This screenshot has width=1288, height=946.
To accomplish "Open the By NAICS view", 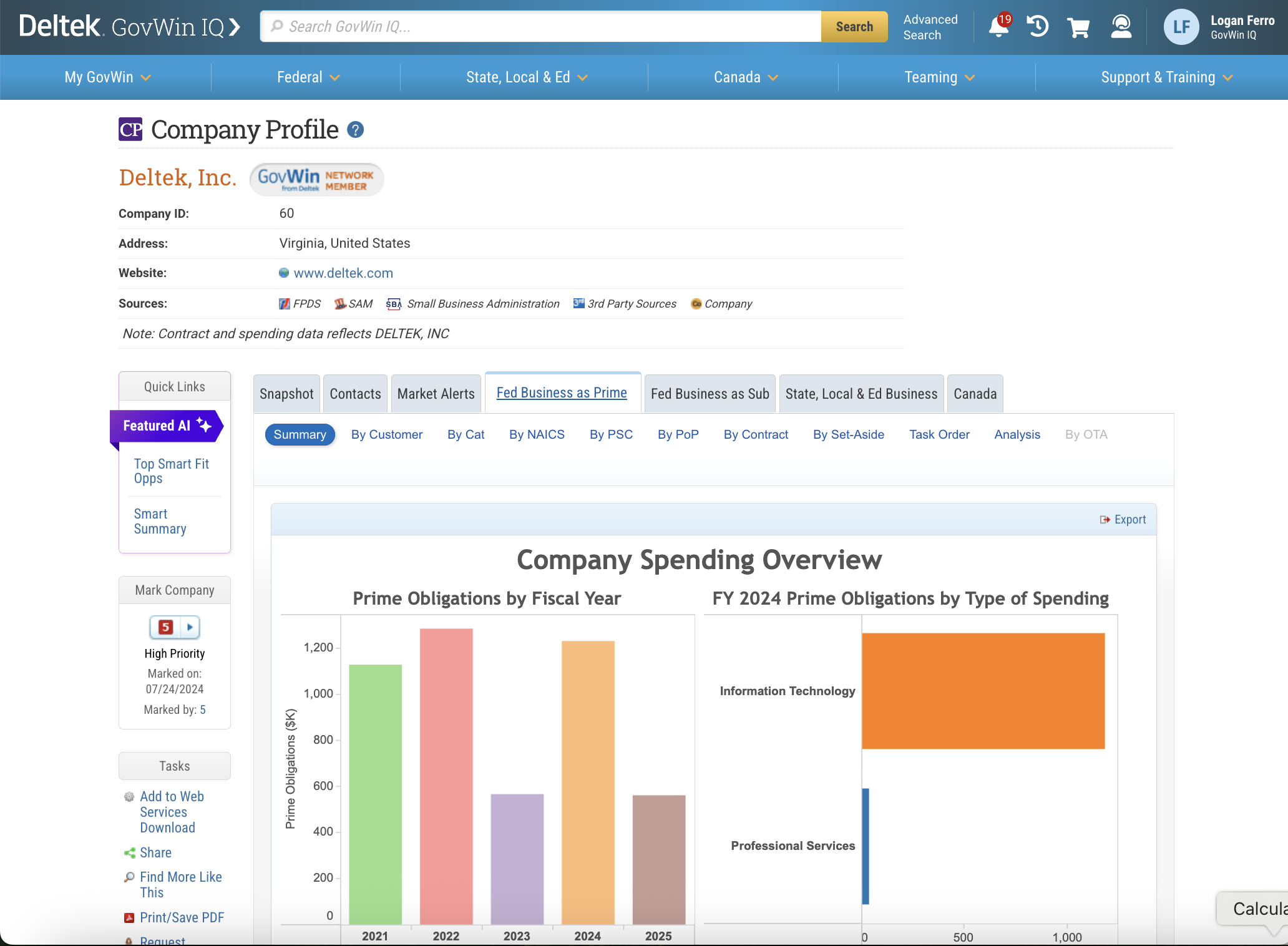I will tap(537, 434).
